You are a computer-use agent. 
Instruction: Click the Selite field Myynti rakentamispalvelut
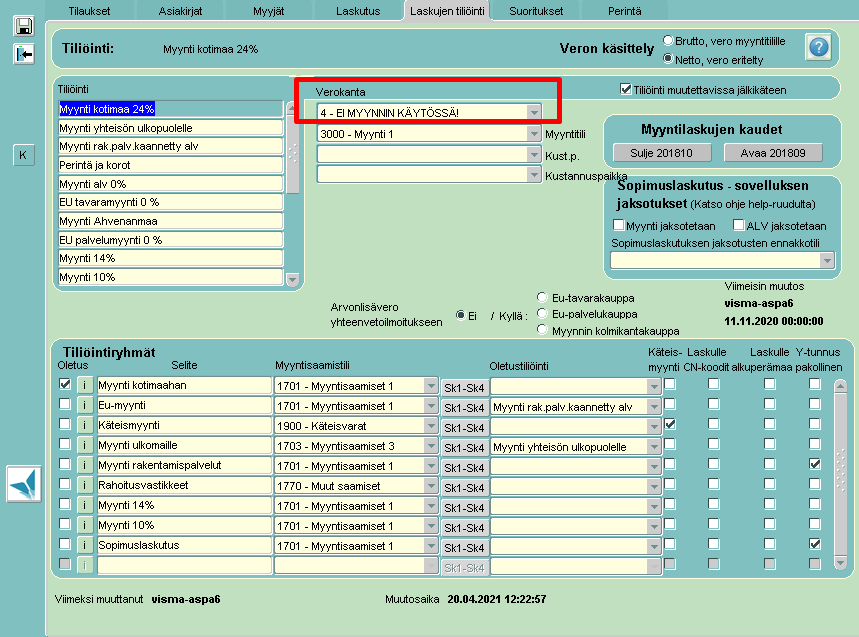click(x=185, y=466)
